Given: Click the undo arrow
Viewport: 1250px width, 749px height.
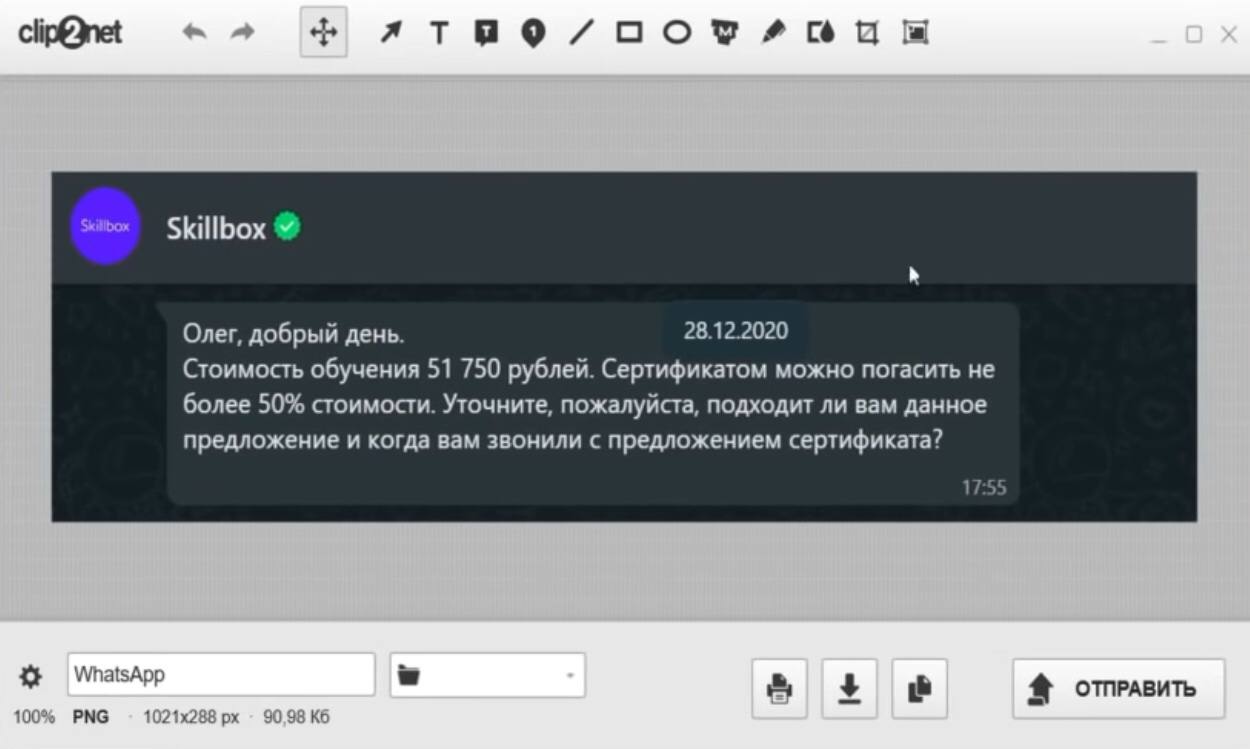Looking at the screenshot, I should pyautogui.click(x=194, y=33).
